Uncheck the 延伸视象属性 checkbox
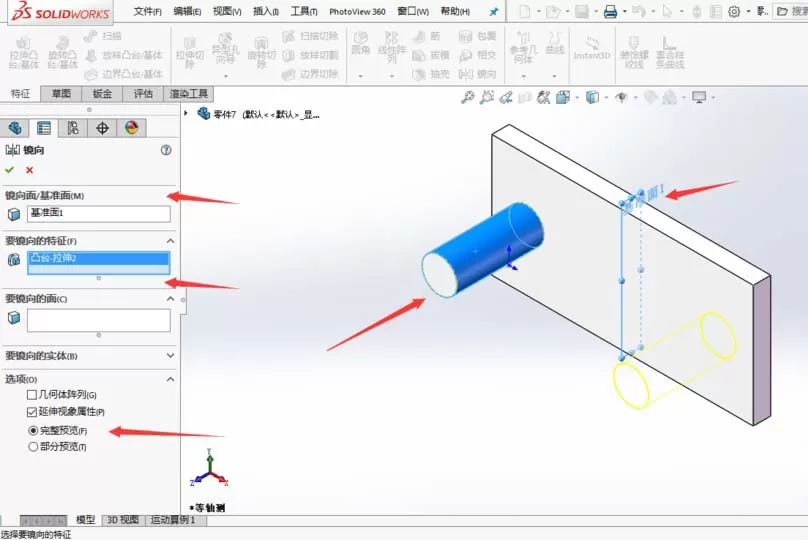Screen dimensions: 808x540 [32, 412]
